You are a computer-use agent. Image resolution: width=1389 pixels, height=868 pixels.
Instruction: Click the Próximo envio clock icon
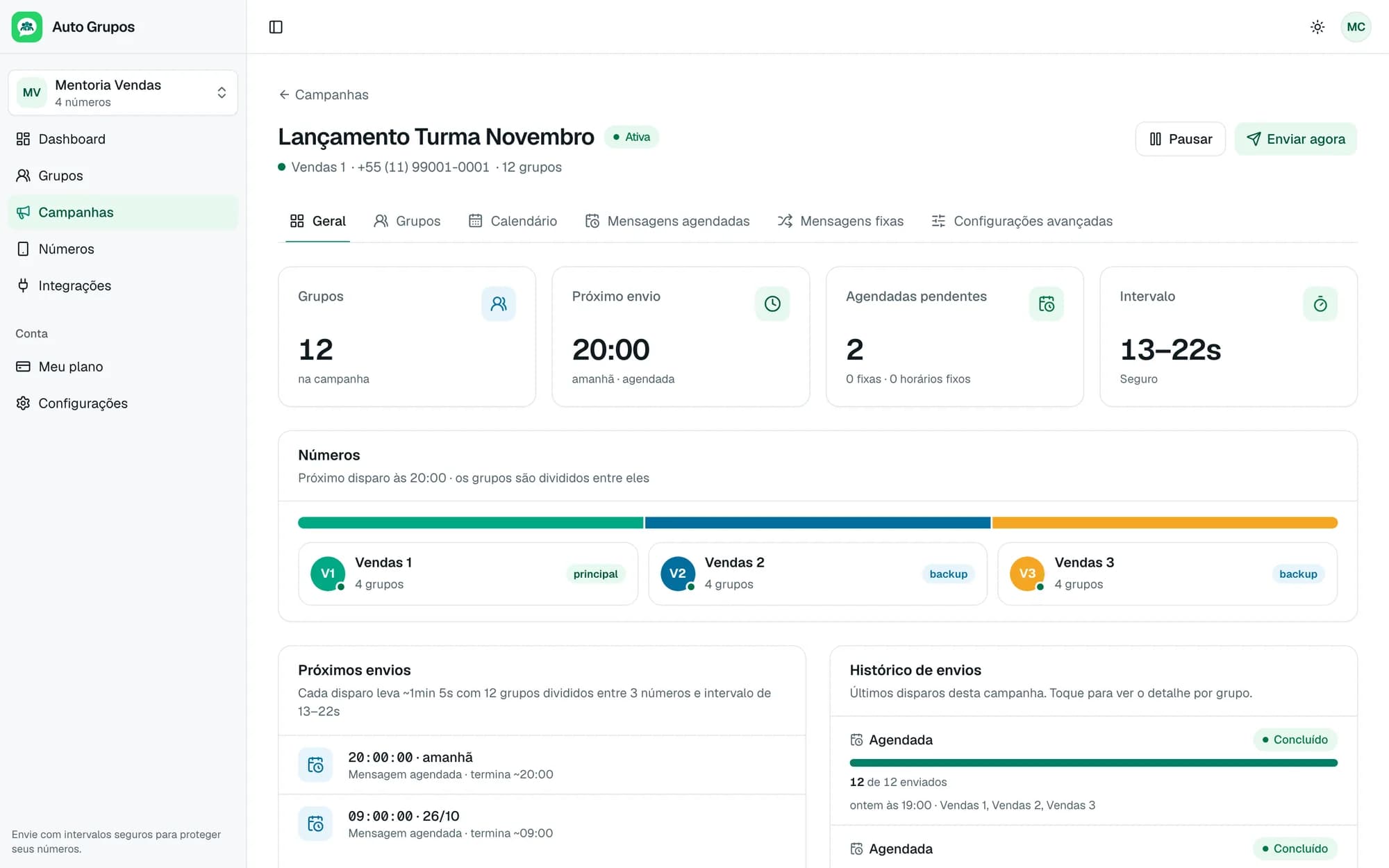tap(772, 303)
